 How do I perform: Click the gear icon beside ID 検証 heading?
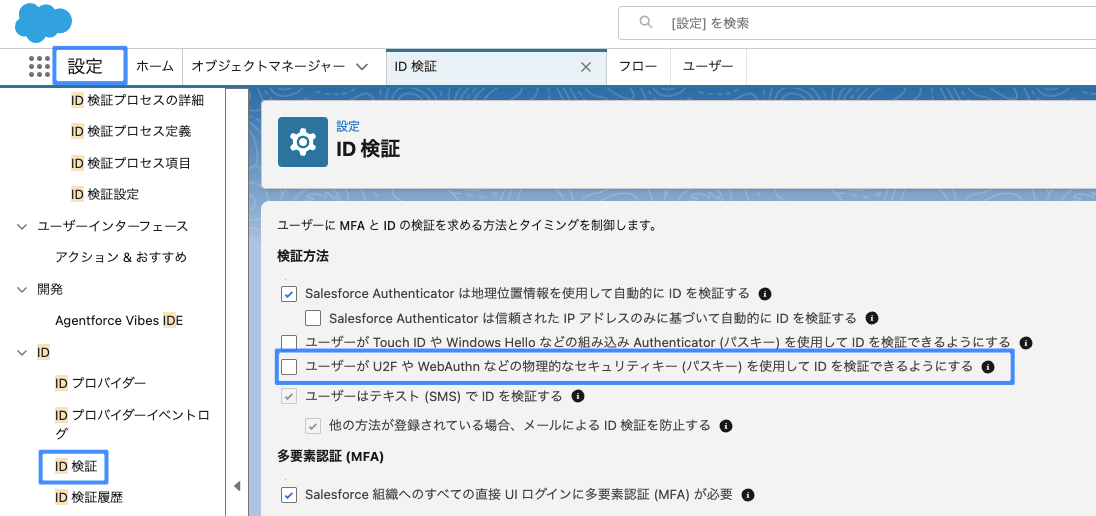[303, 142]
